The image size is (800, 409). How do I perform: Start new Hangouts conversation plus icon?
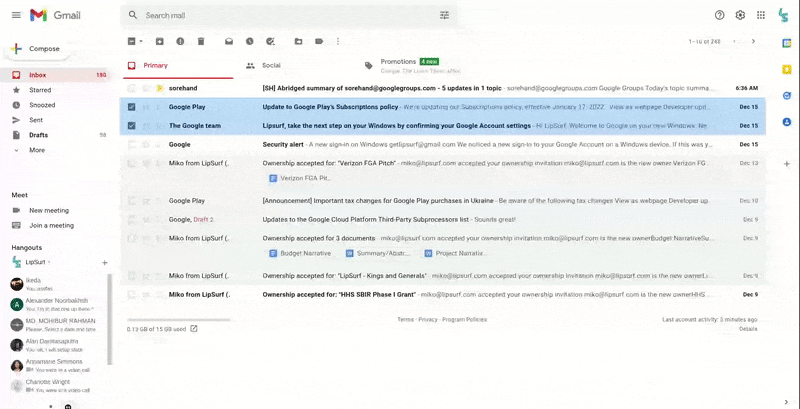click(x=105, y=263)
